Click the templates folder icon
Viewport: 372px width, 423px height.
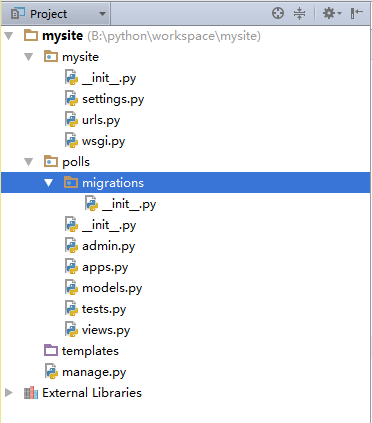tap(51, 350)
